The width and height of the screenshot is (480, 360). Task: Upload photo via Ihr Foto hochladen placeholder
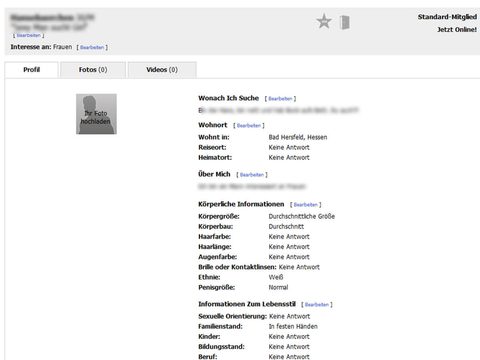point(96,114)
